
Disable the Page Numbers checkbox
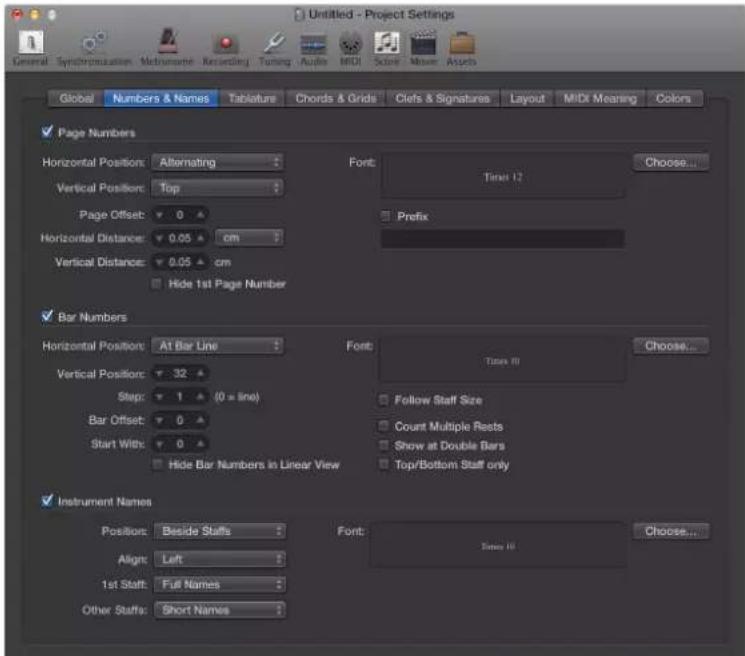click(x=47, y=132)
